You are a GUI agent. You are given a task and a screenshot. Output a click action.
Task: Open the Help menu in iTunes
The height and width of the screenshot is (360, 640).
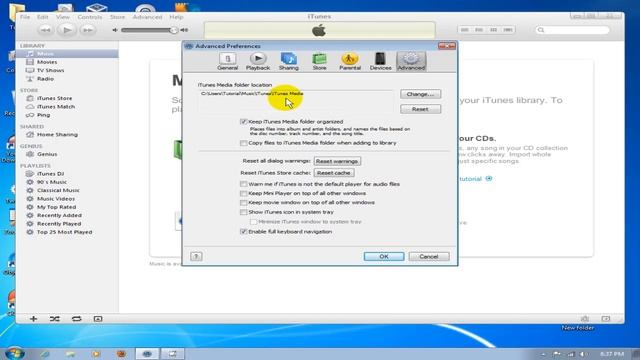tap(176, 17)
